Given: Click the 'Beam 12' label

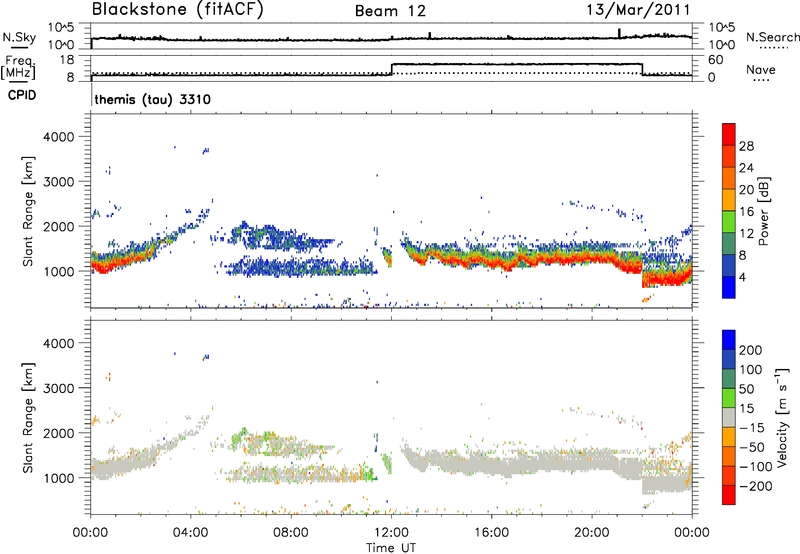Looking at the screenshot, I should [390, 11].
